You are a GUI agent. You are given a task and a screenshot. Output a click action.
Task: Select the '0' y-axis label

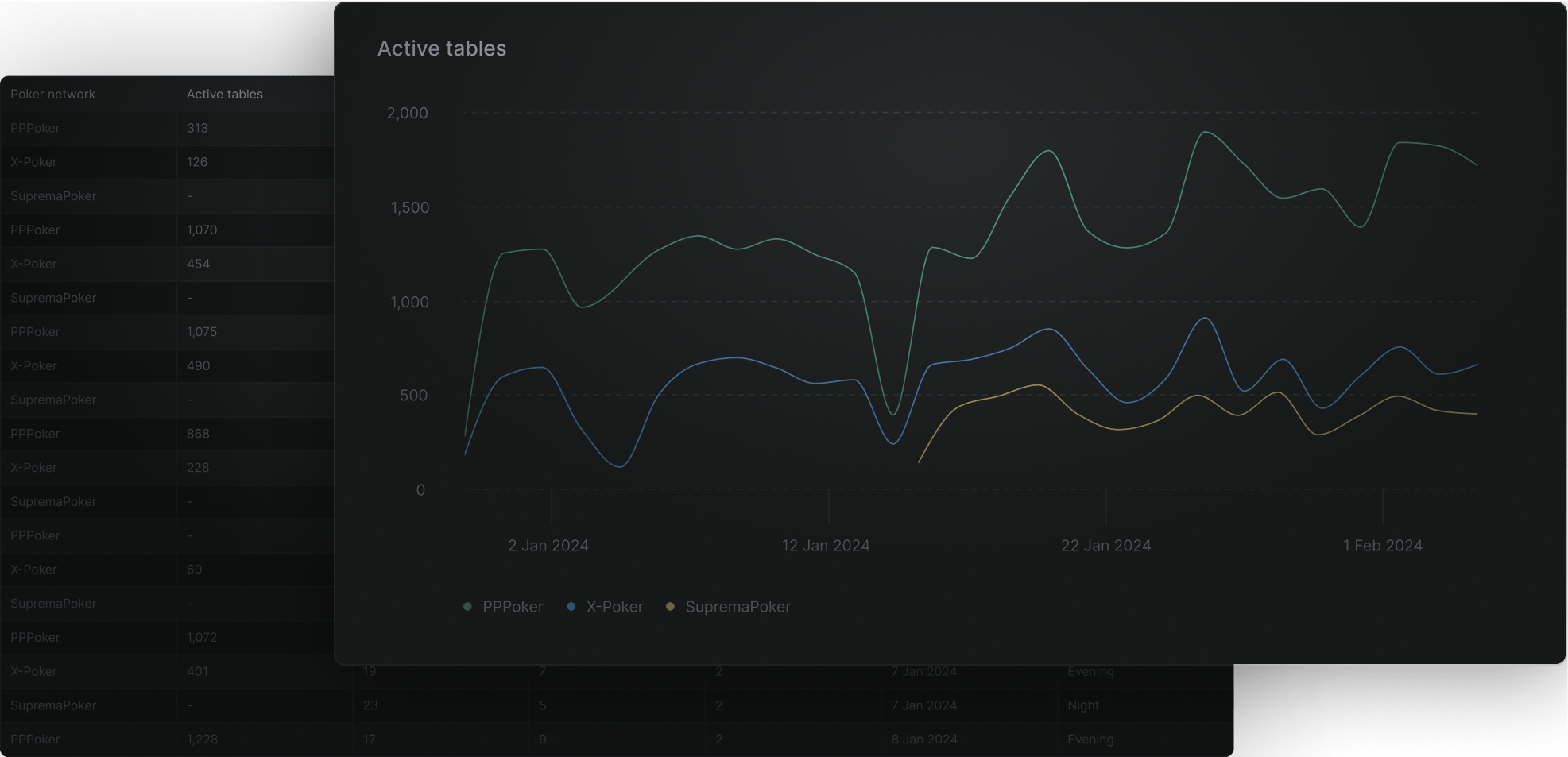click(x=420, y=490)
